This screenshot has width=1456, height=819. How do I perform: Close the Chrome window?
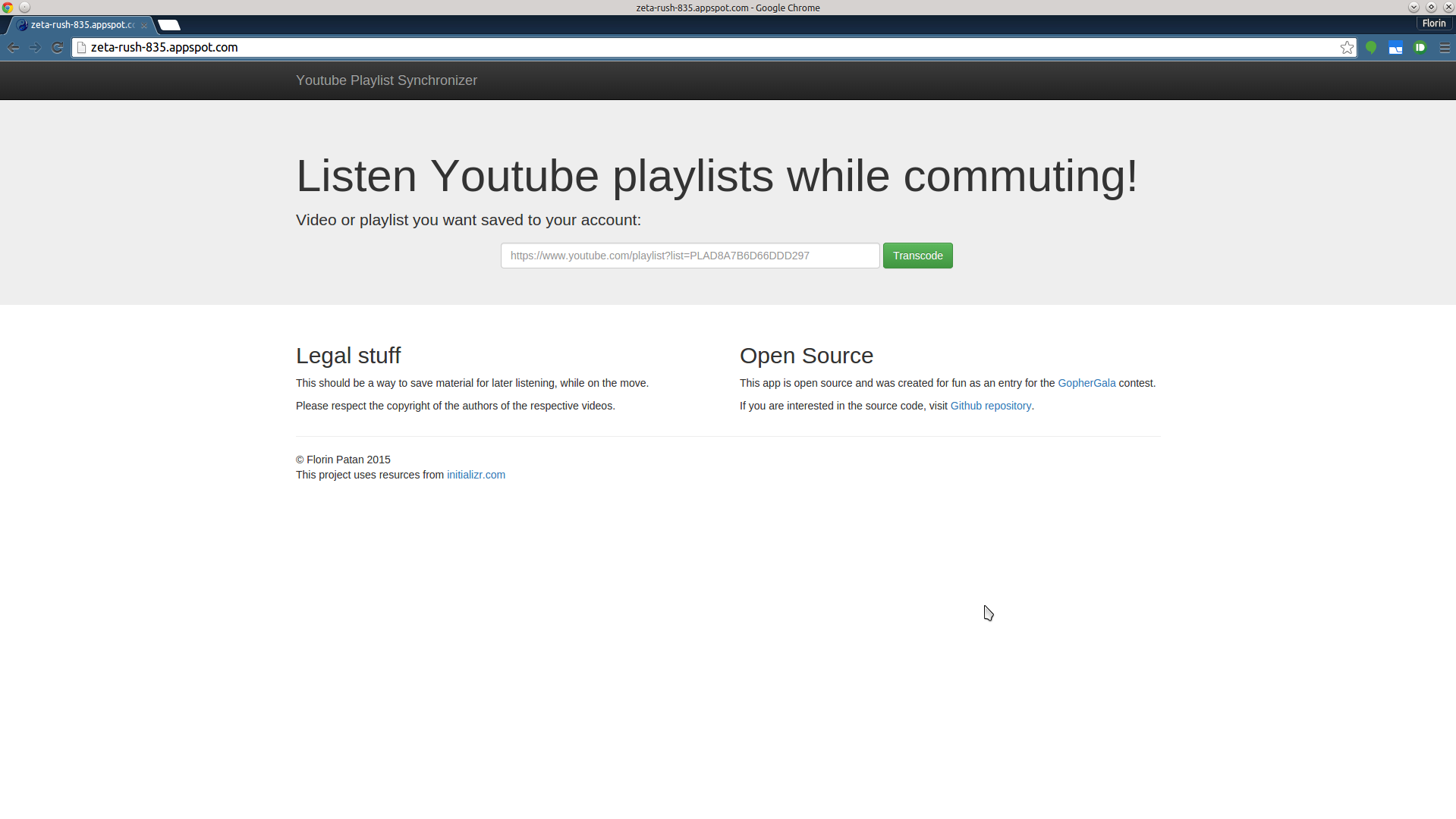(x=1448, y=8)
